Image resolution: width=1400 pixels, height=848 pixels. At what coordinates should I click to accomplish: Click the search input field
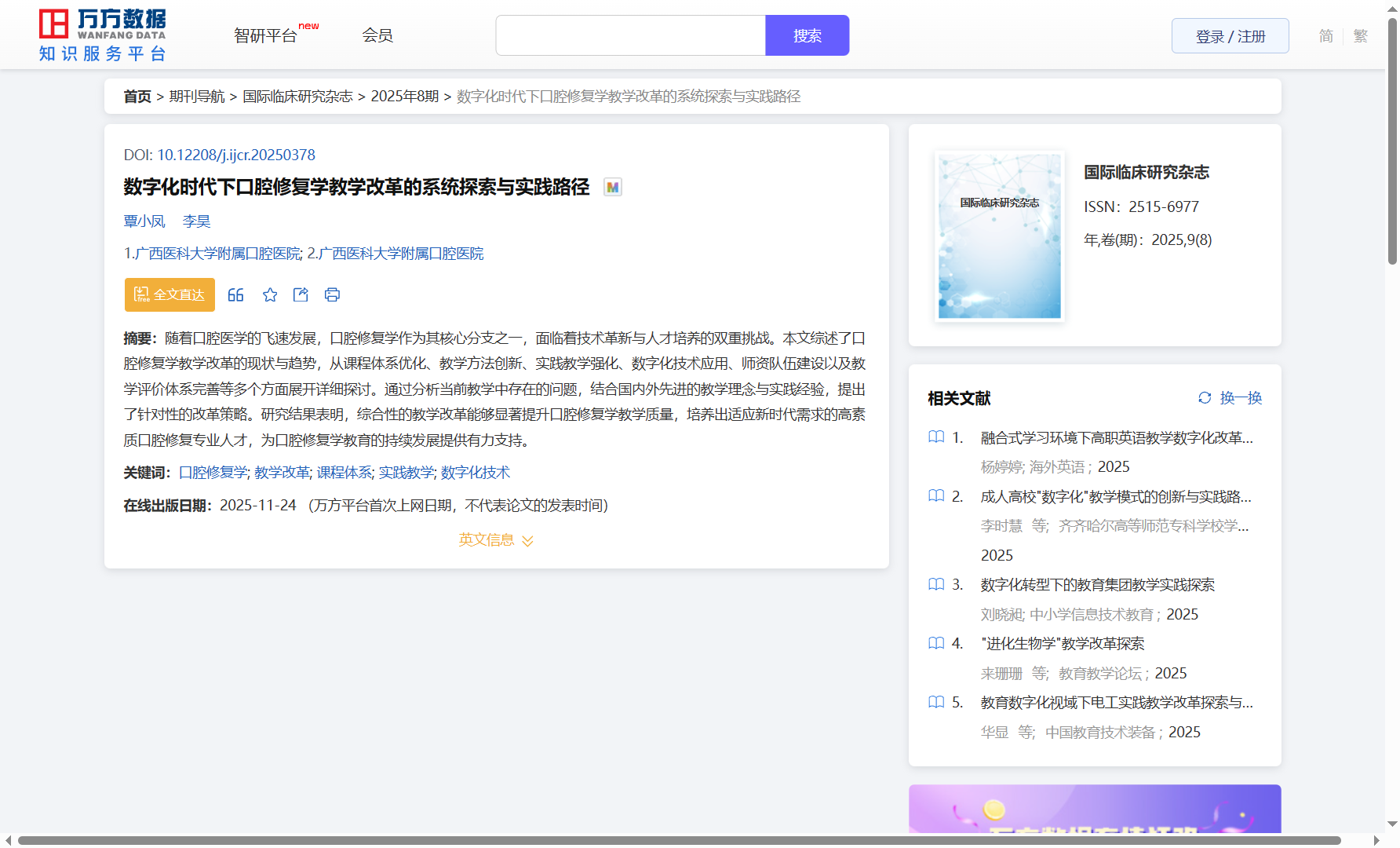[x=630, y=36]
